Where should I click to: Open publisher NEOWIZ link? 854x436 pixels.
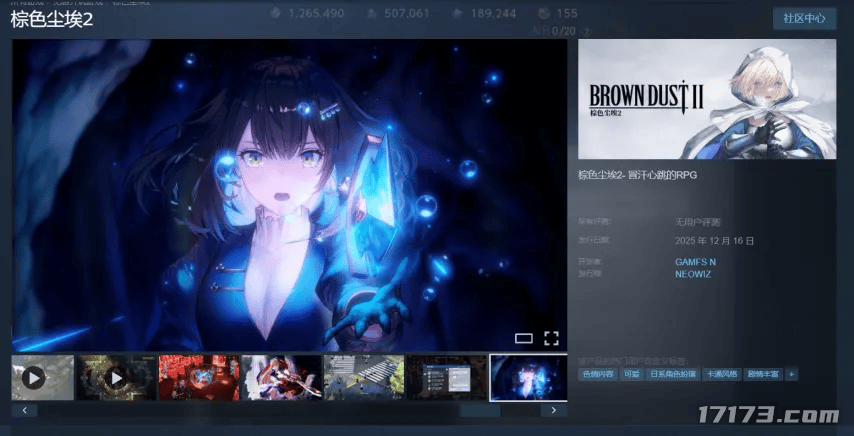pos(693,272)
